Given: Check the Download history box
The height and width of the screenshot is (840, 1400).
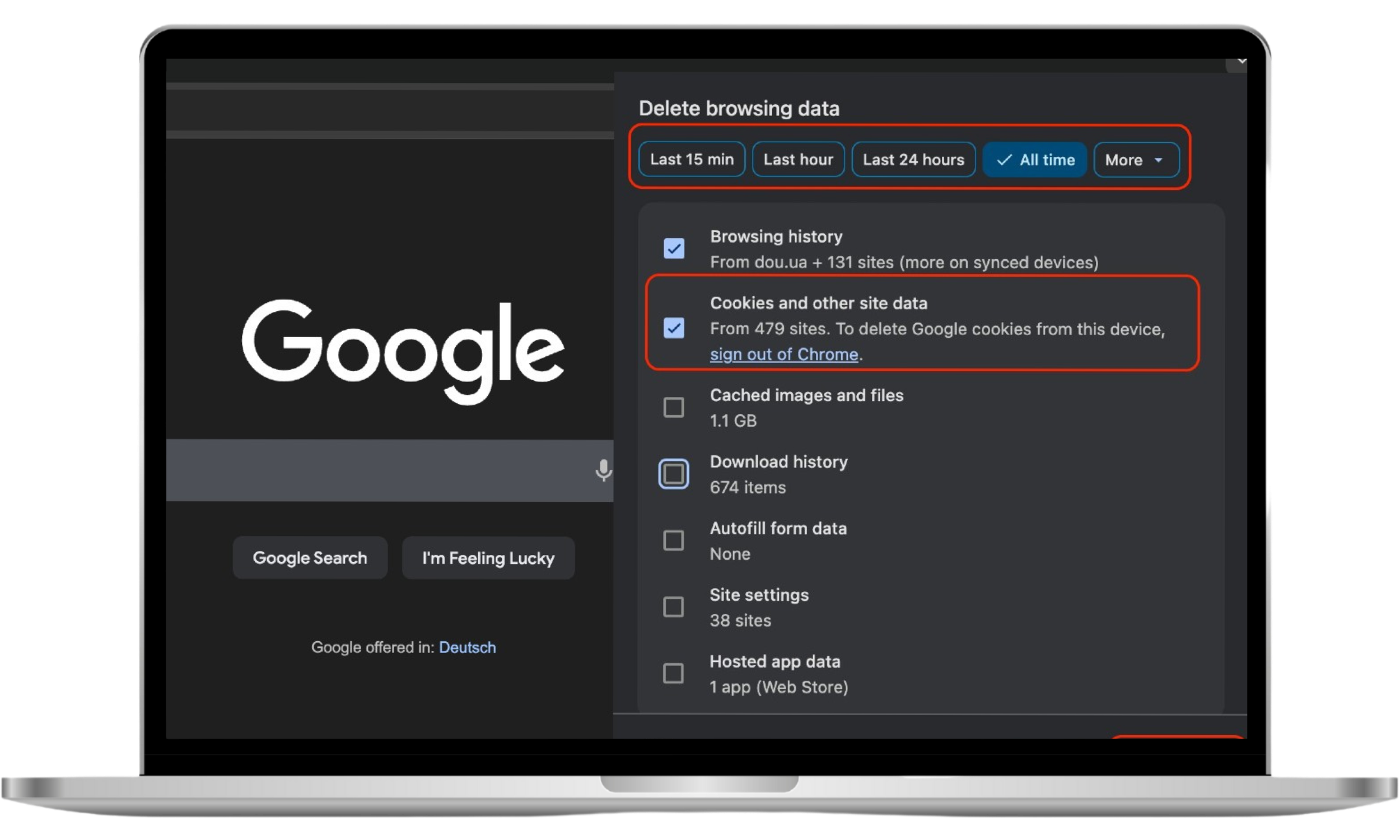Looking at the screenshot, I should coord(674,473).
